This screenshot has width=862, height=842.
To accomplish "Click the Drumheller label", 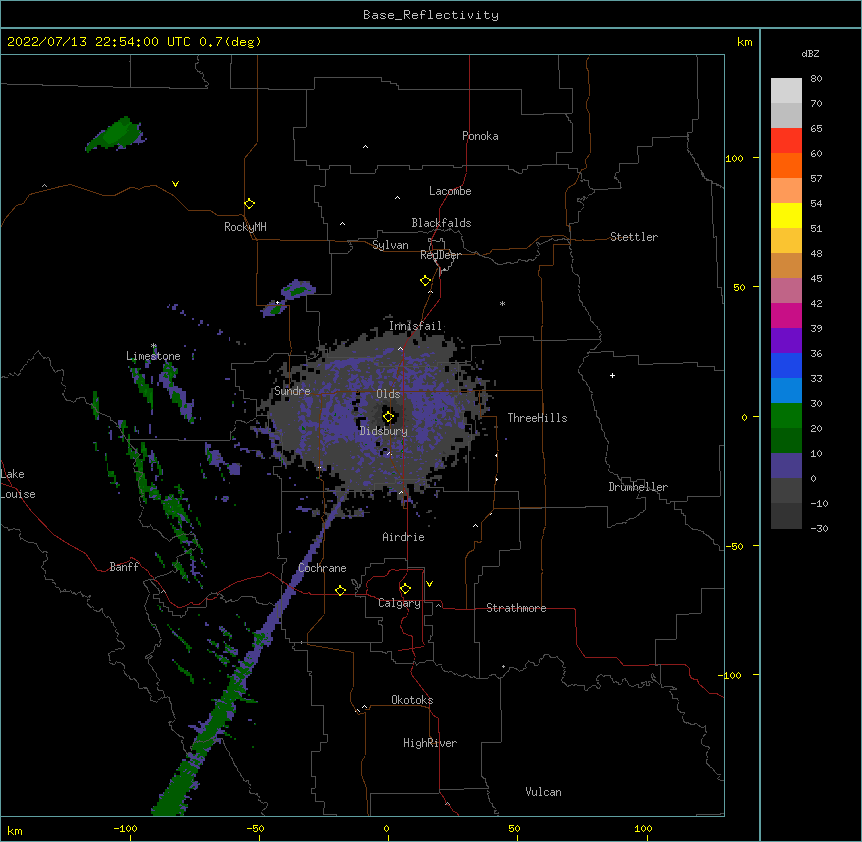I will coord(638,487).
